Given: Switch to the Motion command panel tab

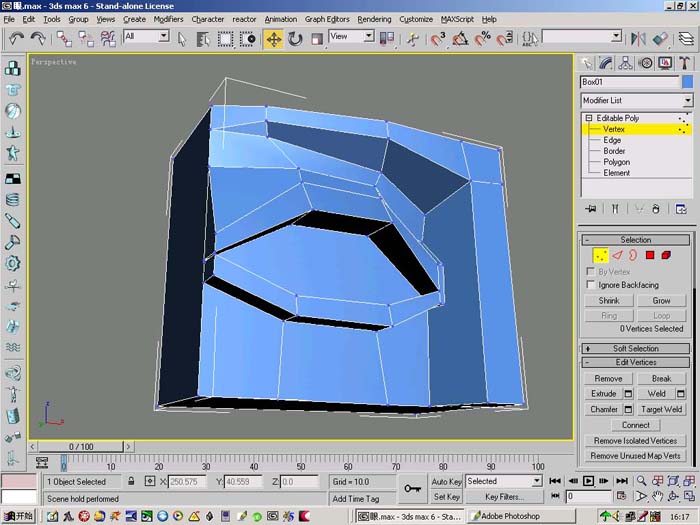Looking at the screenshot, I should (646, 63).
